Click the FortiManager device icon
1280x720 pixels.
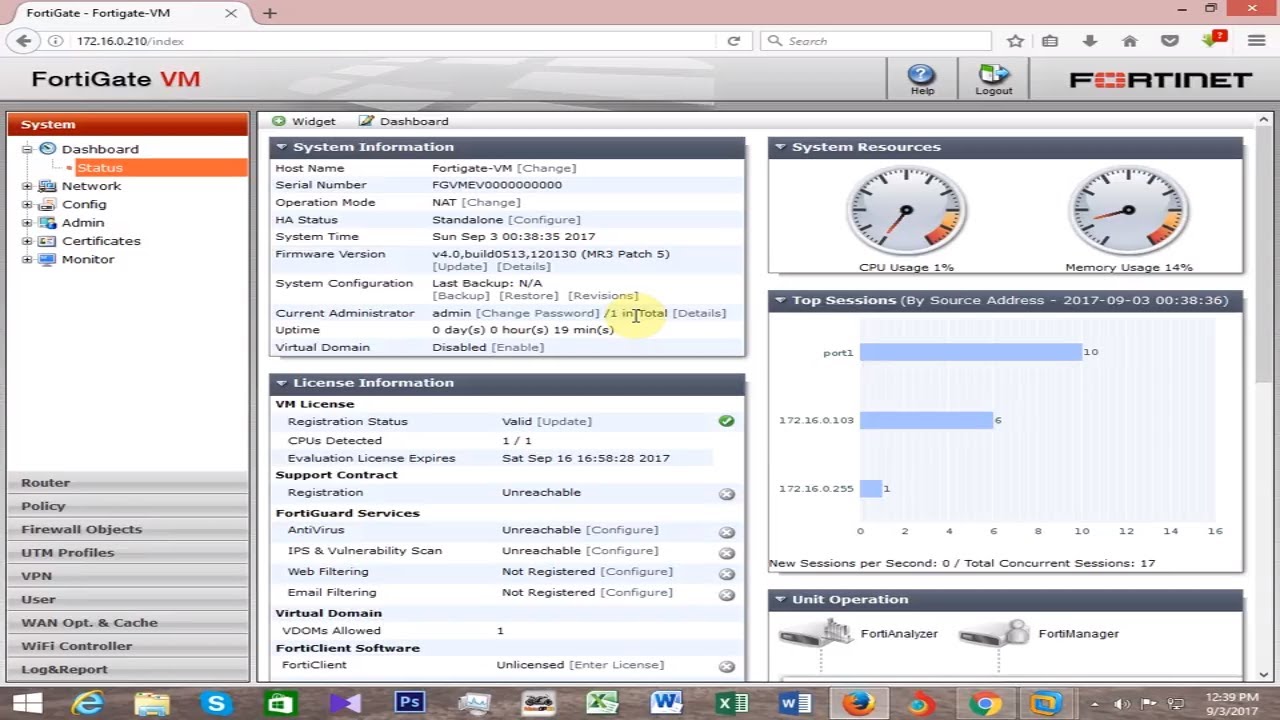(994, 633)
